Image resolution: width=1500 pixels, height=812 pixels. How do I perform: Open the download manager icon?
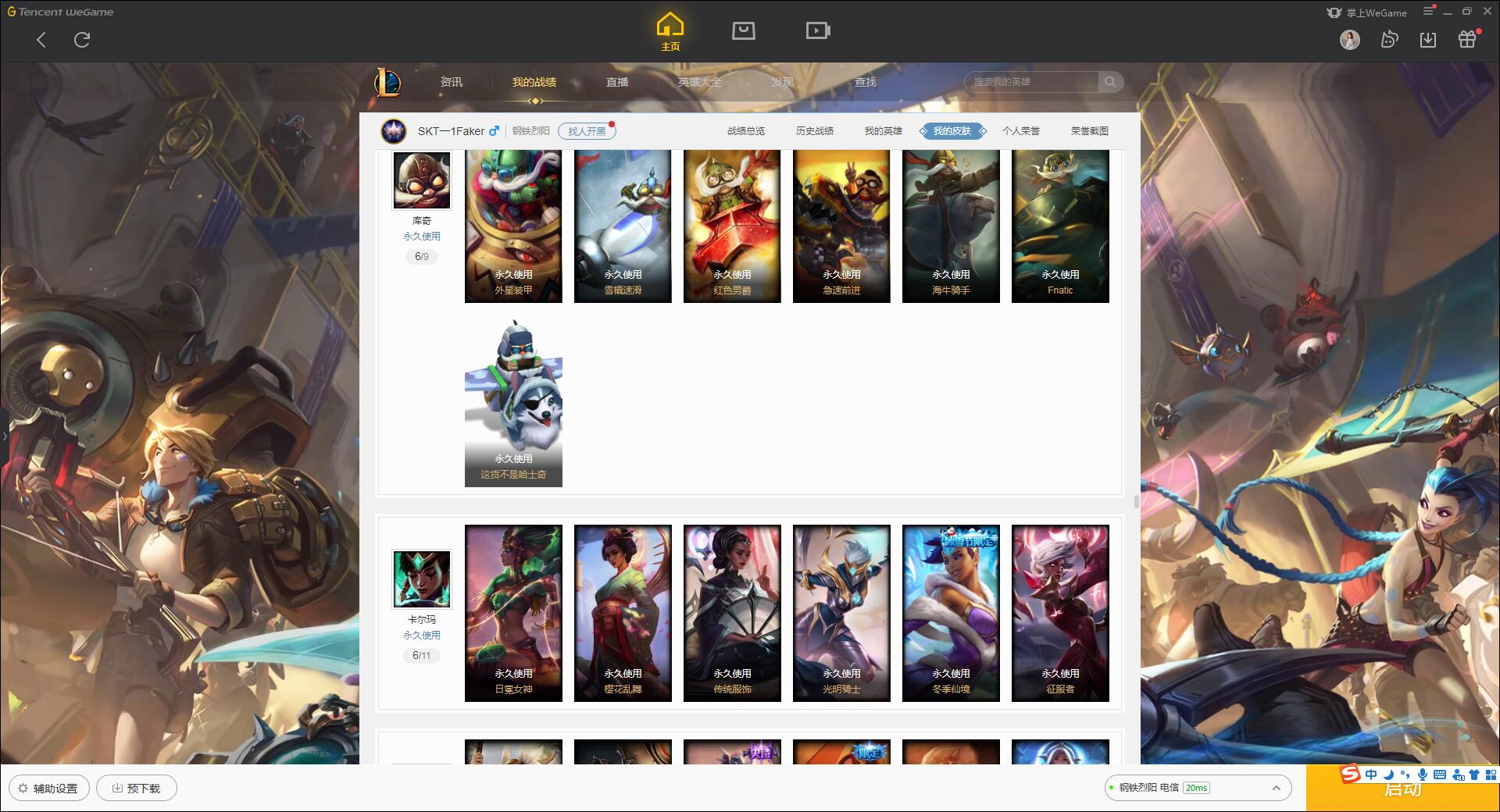coord(1428,39)
